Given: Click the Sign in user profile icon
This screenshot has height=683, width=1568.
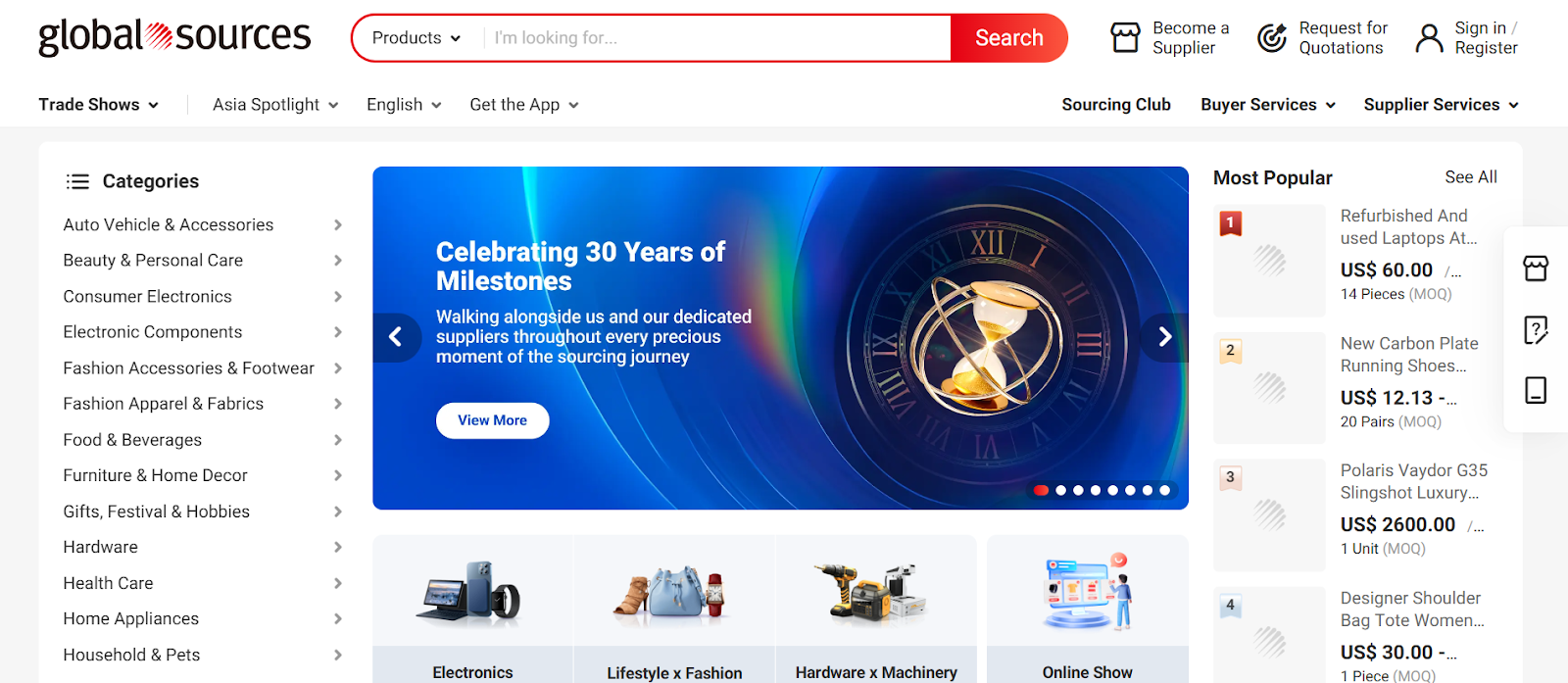Looking at the screenshot, I should pyautogui.click(x=1430, y=38).
